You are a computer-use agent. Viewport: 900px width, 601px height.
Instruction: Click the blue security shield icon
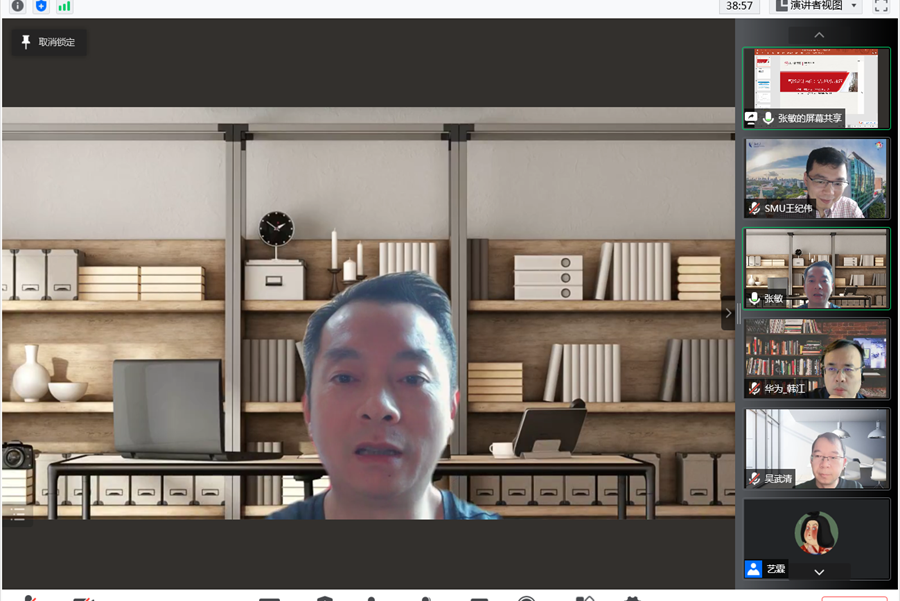(41, 6)
